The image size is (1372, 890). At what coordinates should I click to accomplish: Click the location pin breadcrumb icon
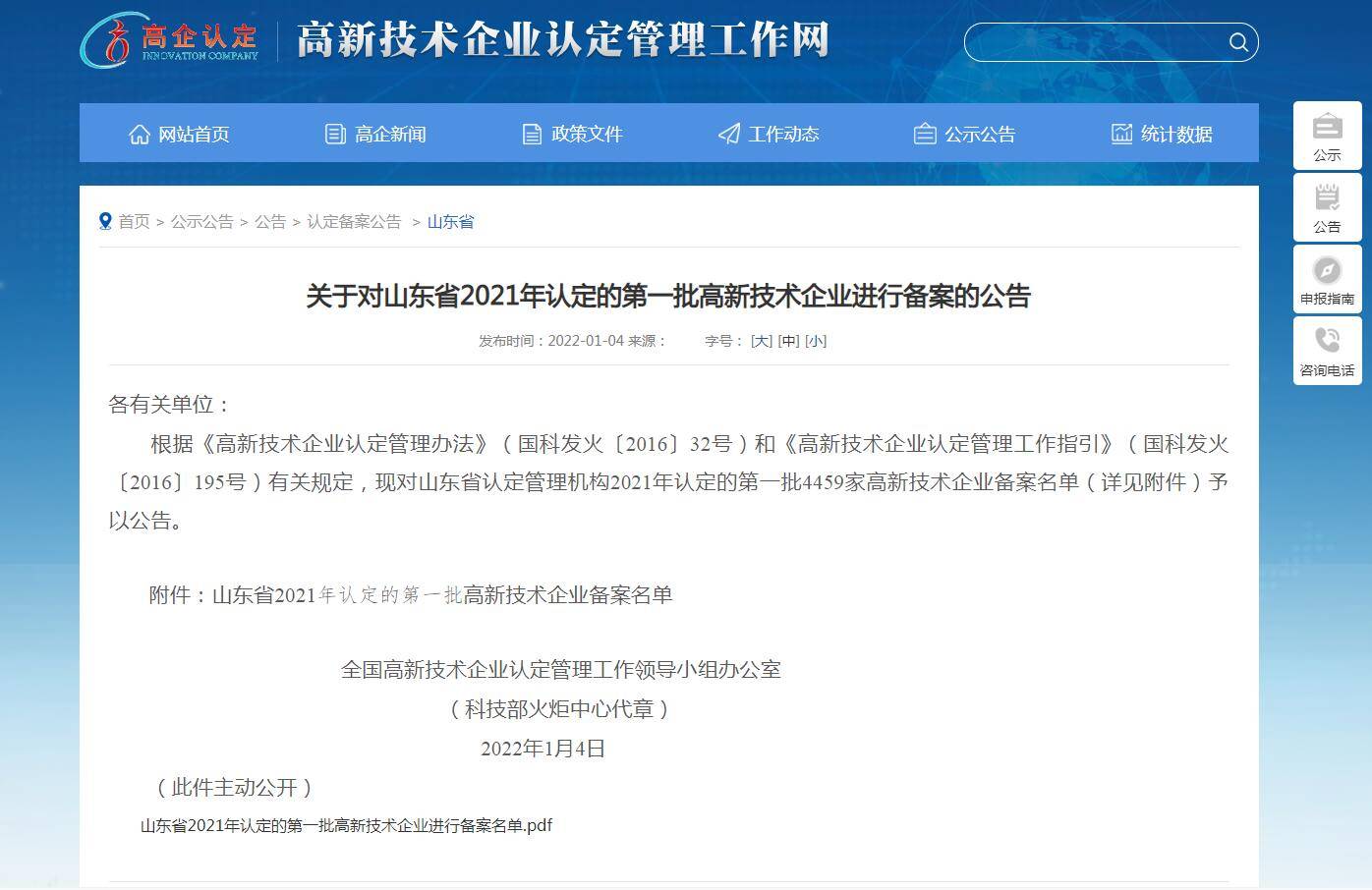[105, 221]
